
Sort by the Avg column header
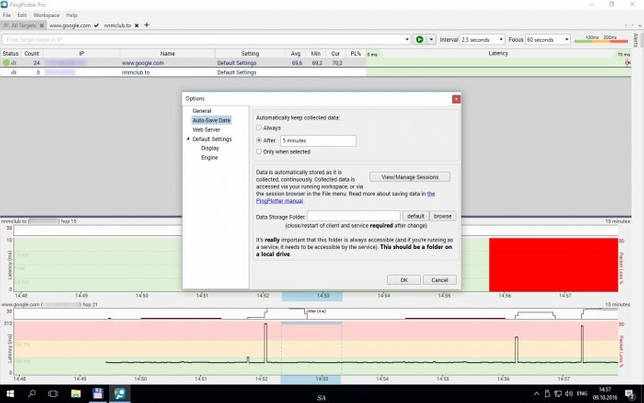pyautogui.click(x=295, y=53)
